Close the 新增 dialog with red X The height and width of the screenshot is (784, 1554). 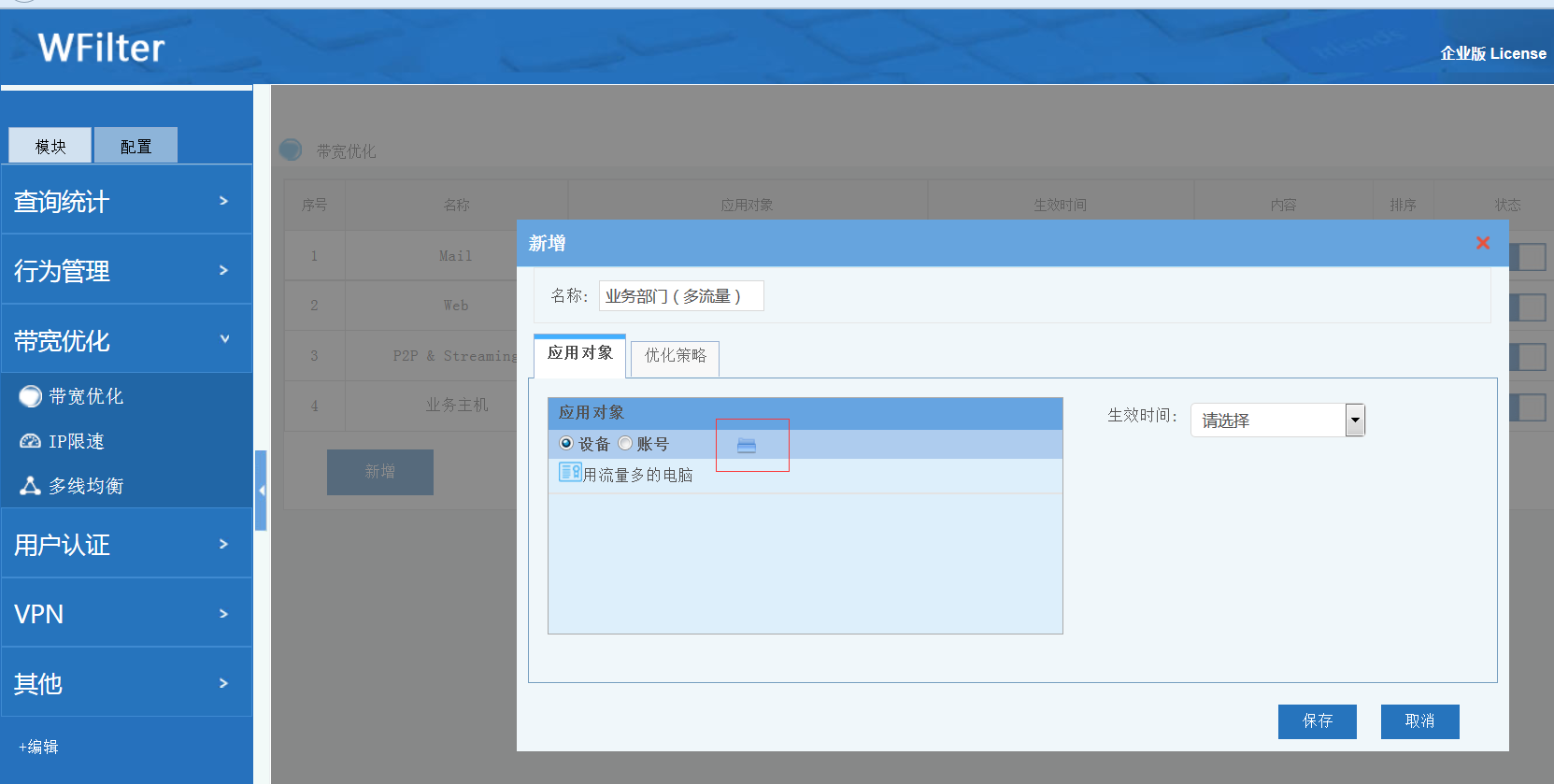click(x=1482, y=243)
